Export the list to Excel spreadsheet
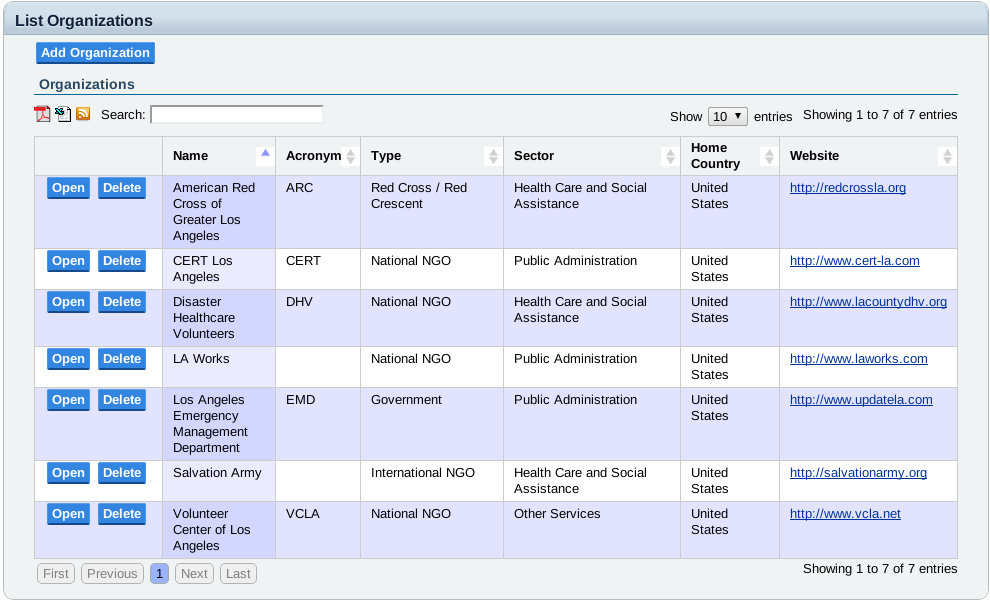Image resolution: width=990 pixels, height=603 pixels. pyautogui.click(x=63, y=114)
